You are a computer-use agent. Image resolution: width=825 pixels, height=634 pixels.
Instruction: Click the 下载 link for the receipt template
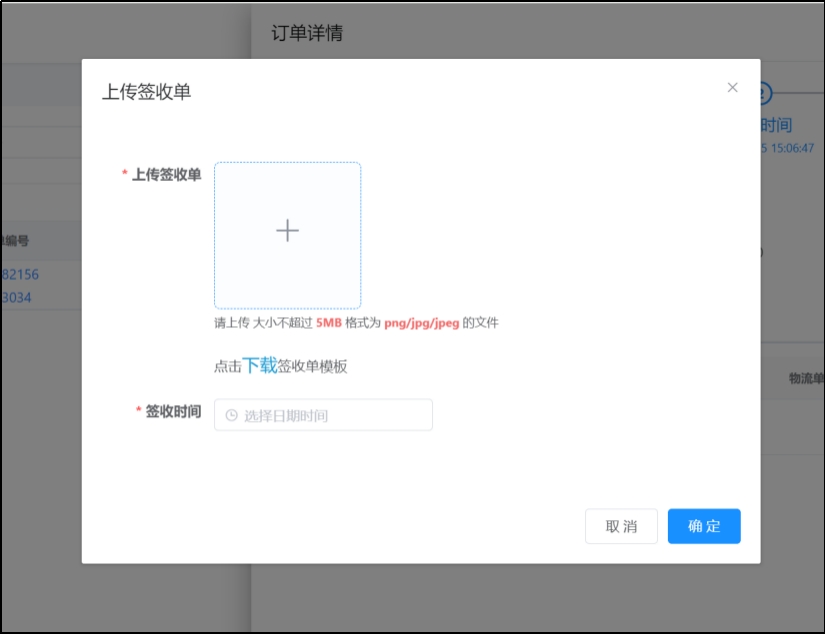click(x=259, y=366)
